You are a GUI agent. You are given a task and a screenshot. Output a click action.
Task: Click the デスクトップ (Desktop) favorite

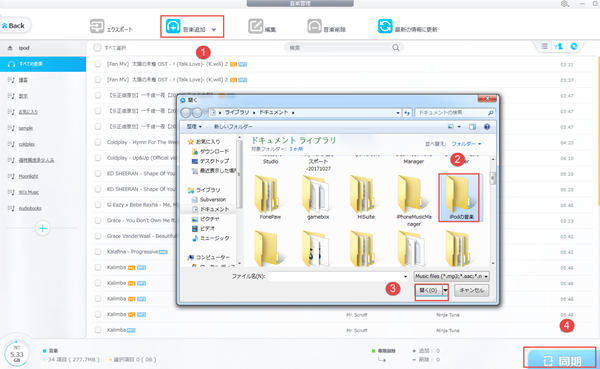(210, 161)
